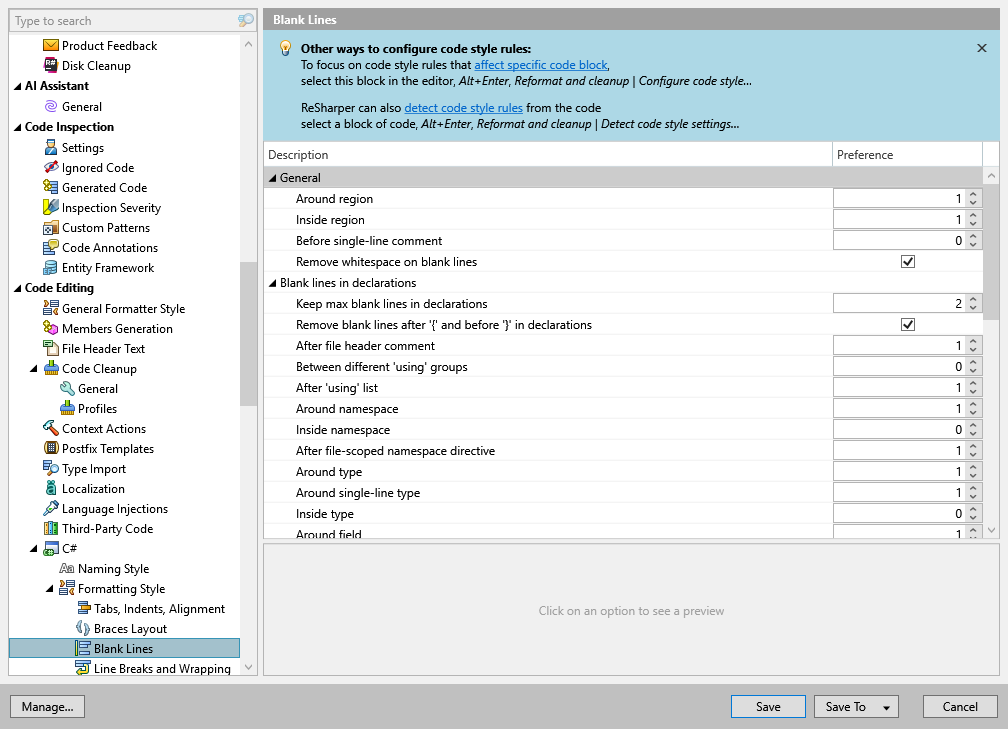Select Tabs, Indents, Alignment page
Screen dimensions: 1008x729
[159, 609]
